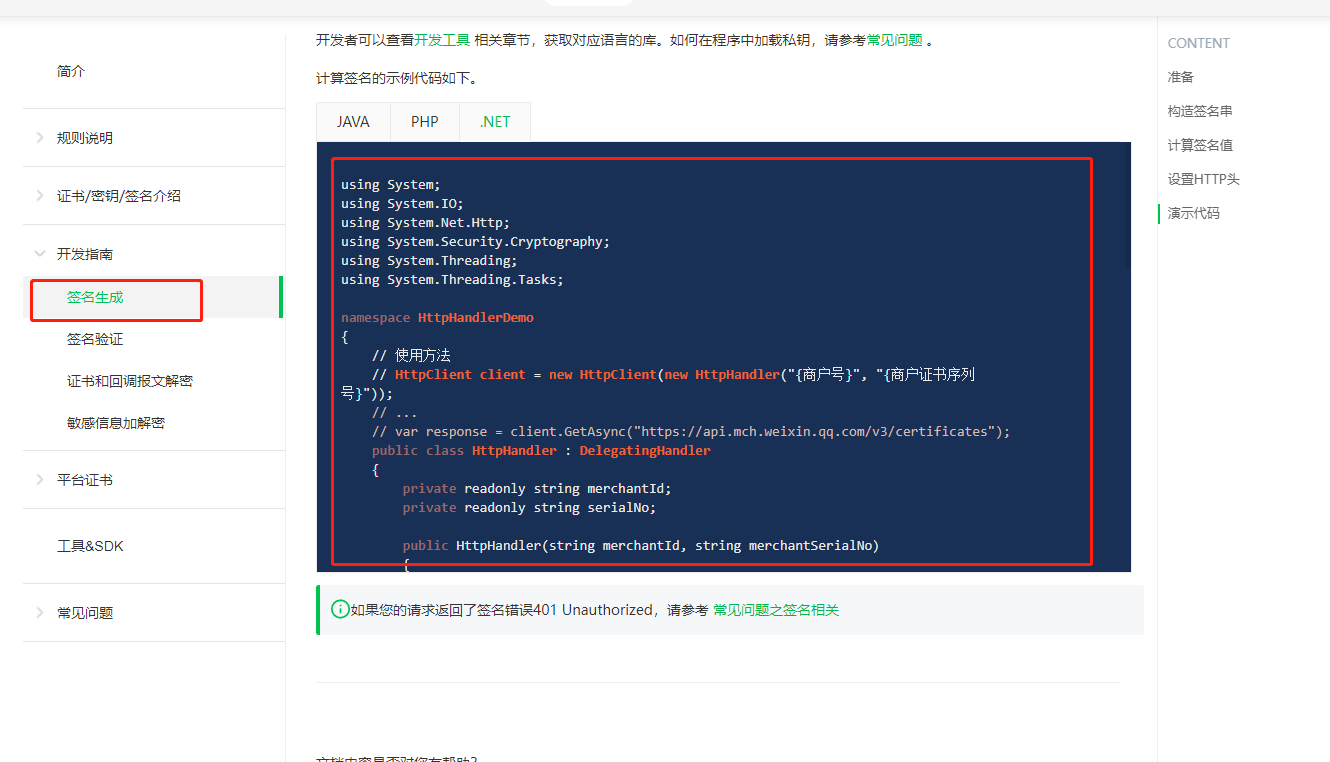Open 证书和回调报文解密 page

coord(130,381)
